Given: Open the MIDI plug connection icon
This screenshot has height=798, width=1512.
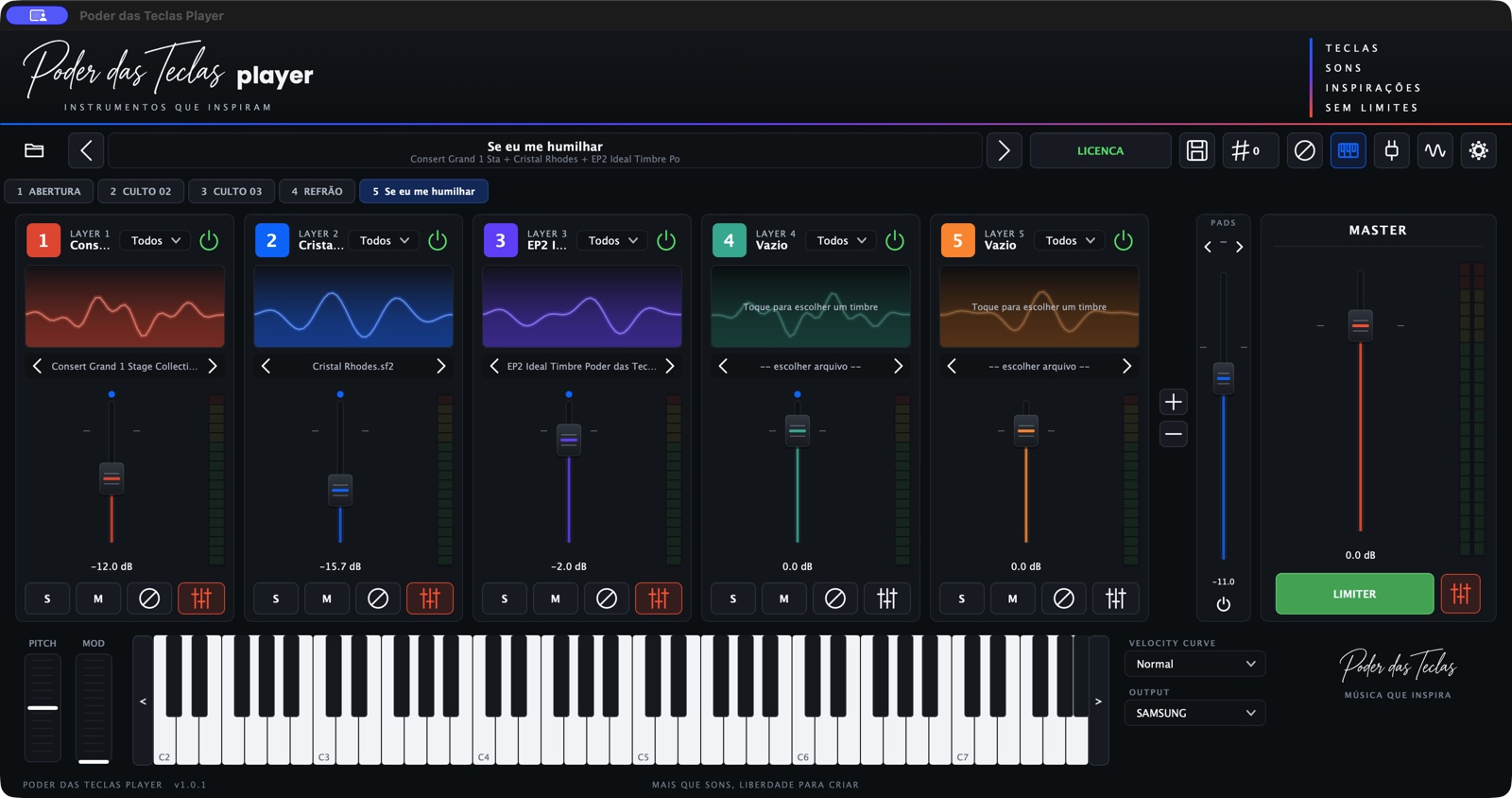Looking at the screenshot, I should (1392, 150).
